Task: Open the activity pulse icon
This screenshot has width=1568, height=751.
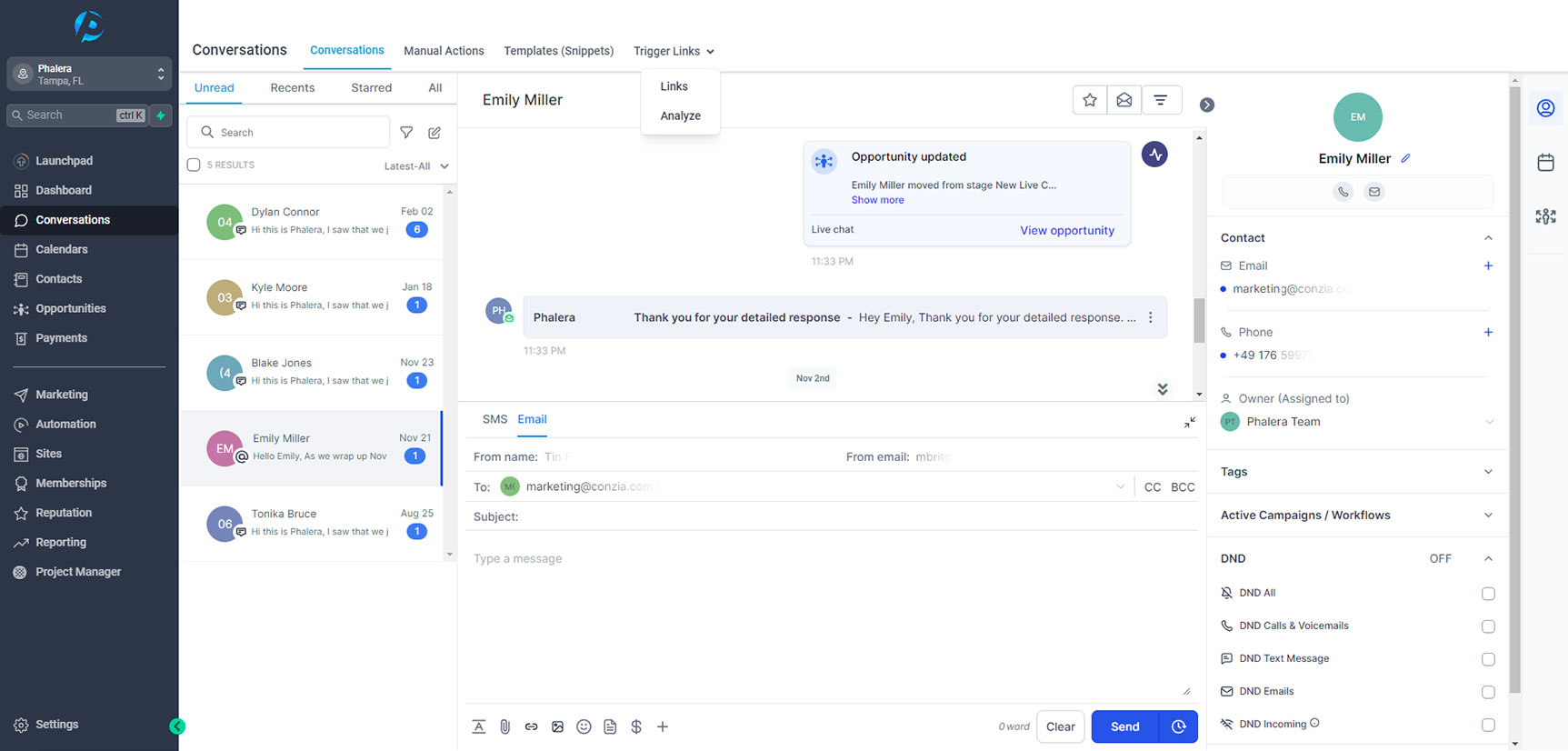Action: (x=1154, y=155)
